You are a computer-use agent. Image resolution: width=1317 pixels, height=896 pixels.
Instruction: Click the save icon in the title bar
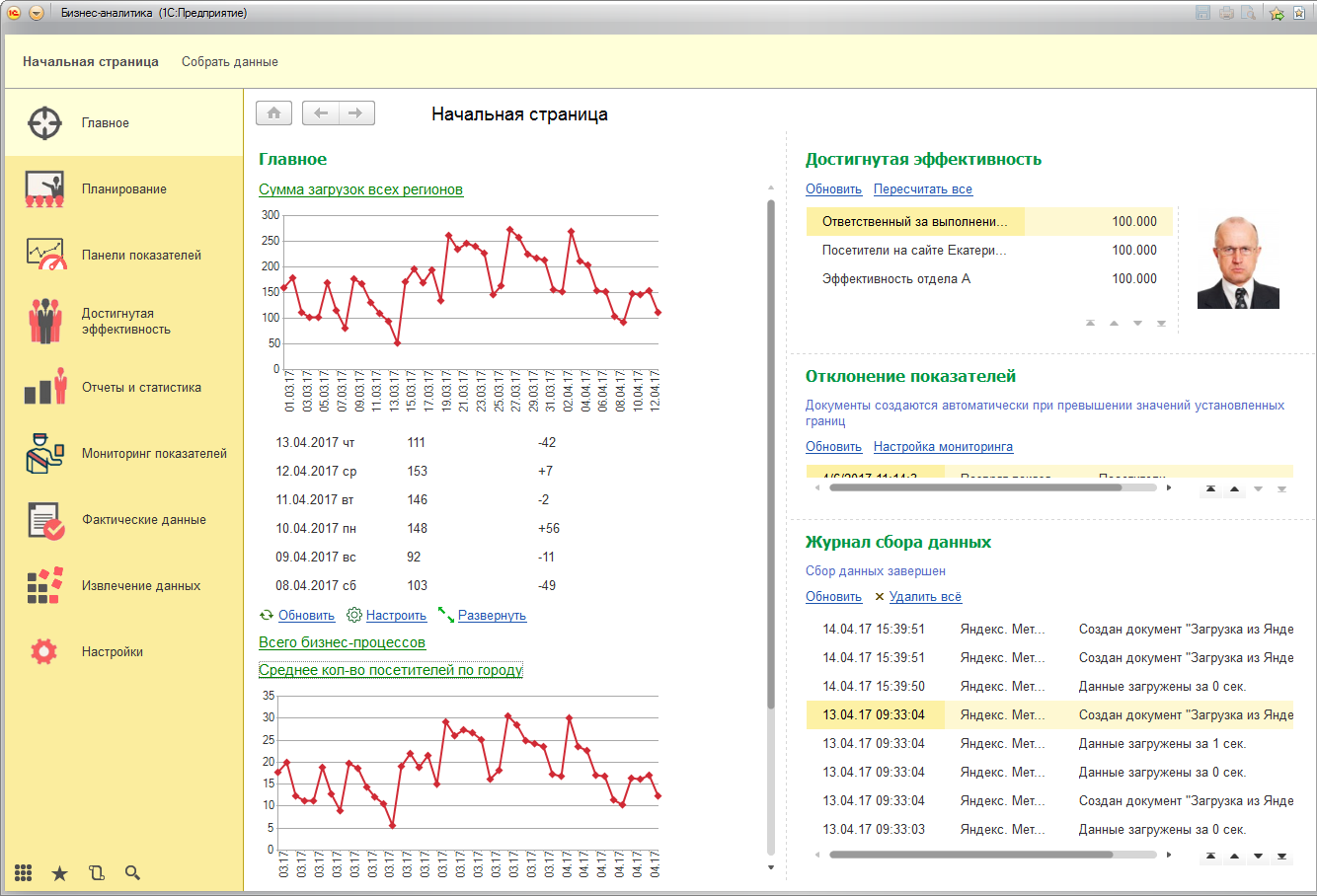(x=1202, y=13)
